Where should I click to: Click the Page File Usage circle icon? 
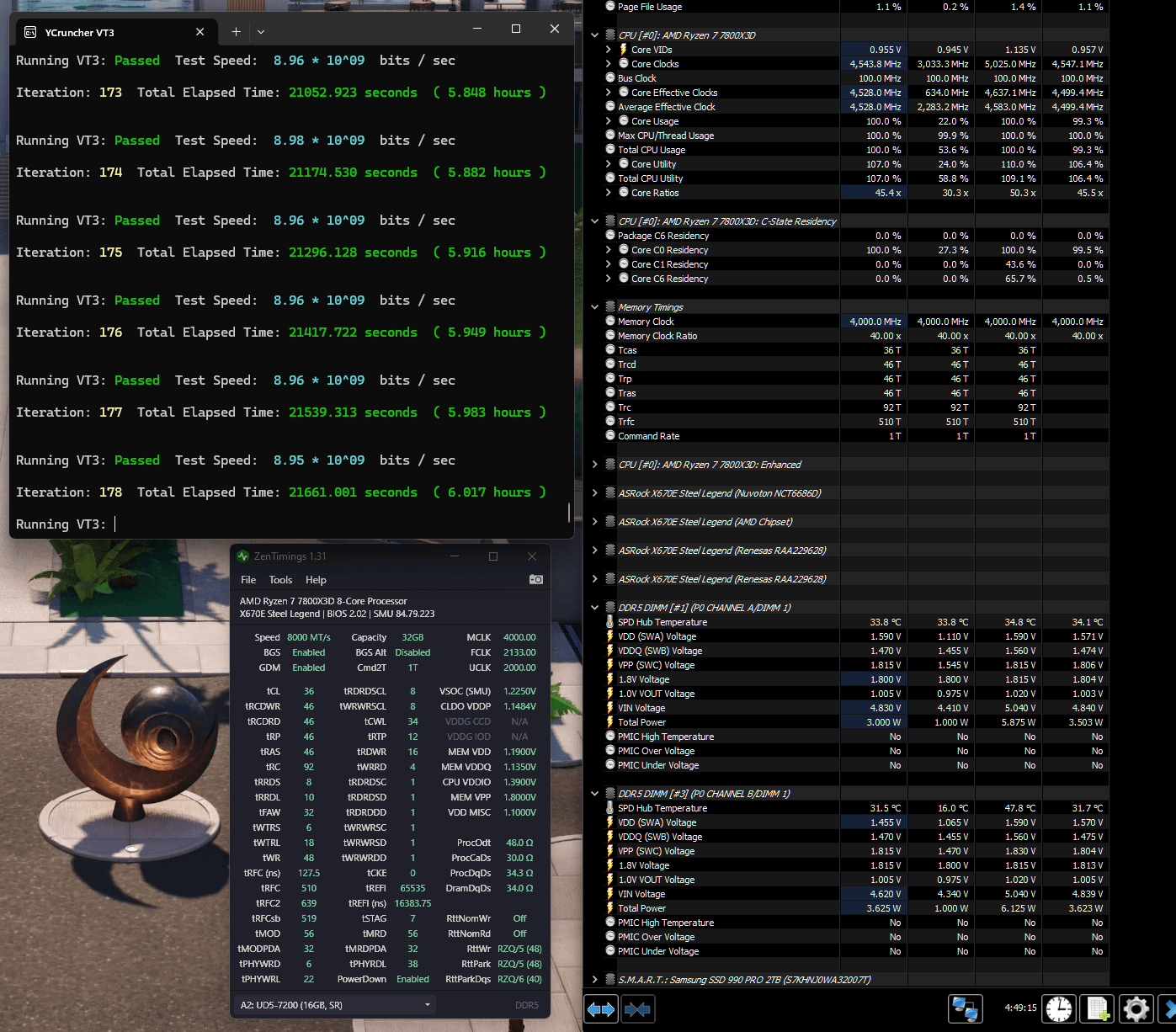[x=610, y=7]
